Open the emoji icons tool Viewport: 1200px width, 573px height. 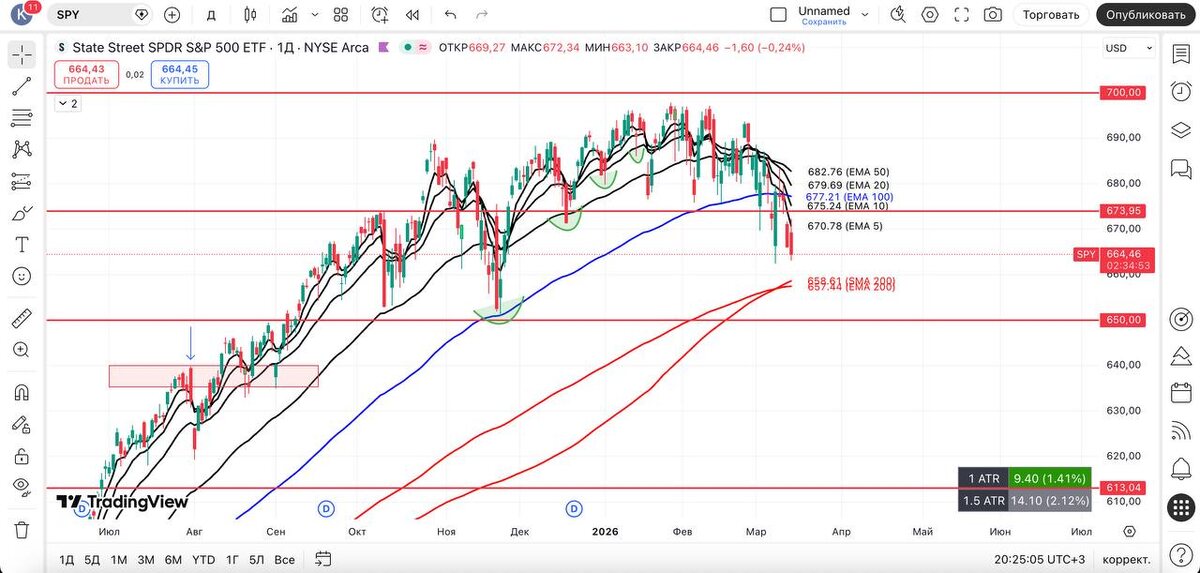click(x=21, y=275)
